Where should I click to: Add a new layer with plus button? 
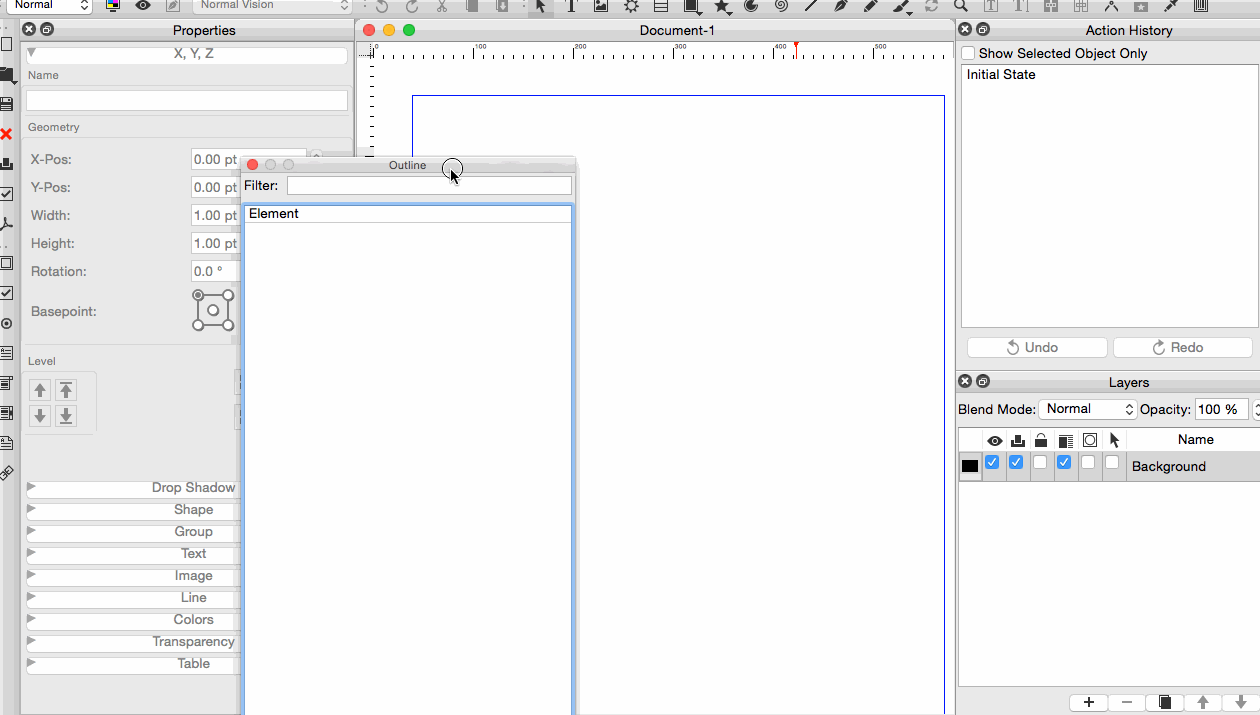click(1089, 703)
